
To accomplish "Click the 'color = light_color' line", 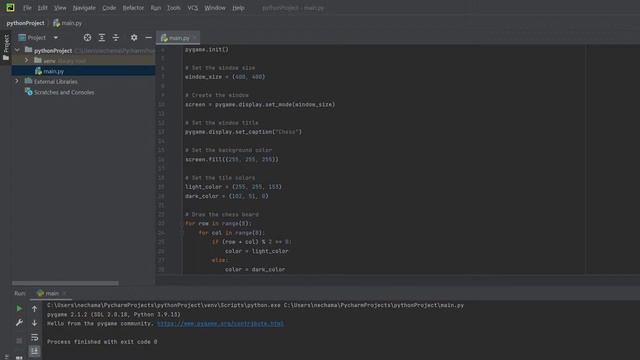I will pyautogui.click(x=257, y=251).
